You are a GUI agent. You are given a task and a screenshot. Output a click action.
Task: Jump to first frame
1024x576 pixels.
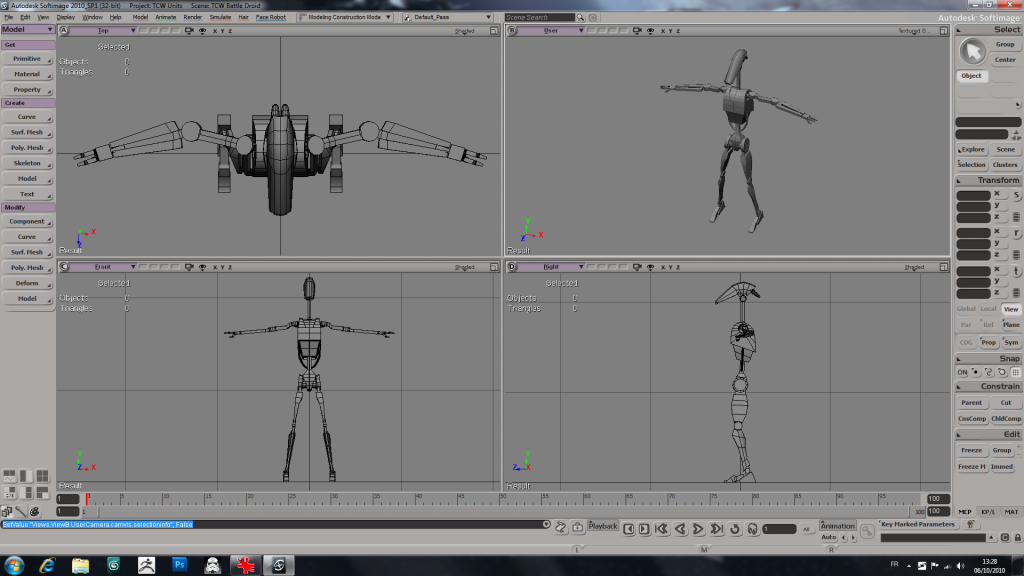[662, 529]
